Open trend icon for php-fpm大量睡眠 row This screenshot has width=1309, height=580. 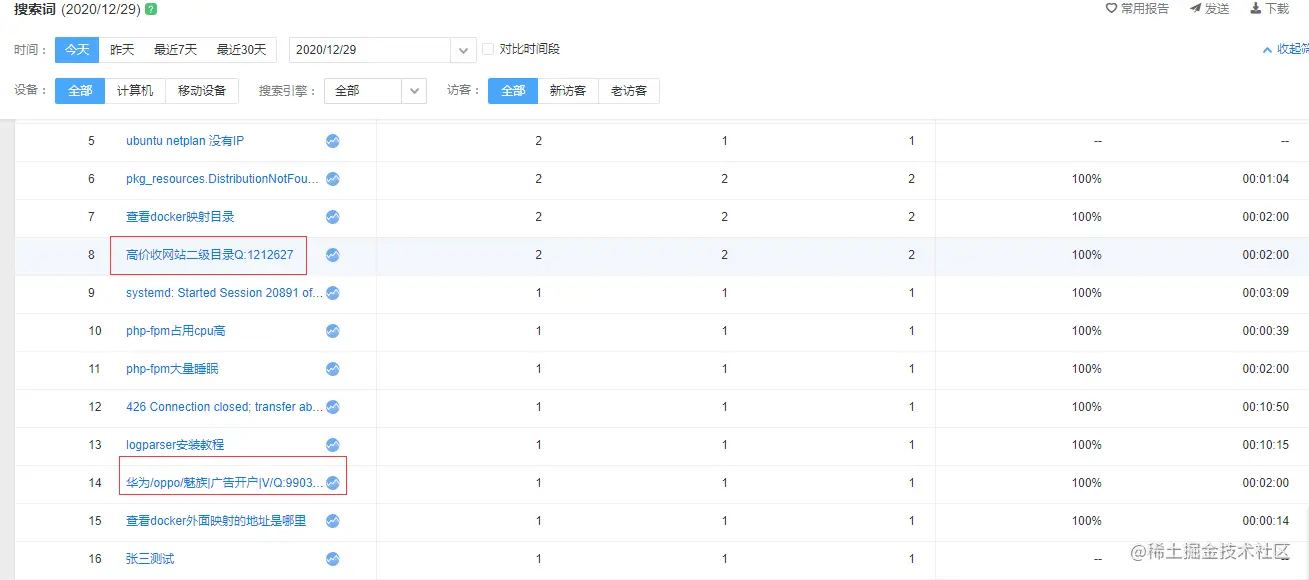point(333,369)
